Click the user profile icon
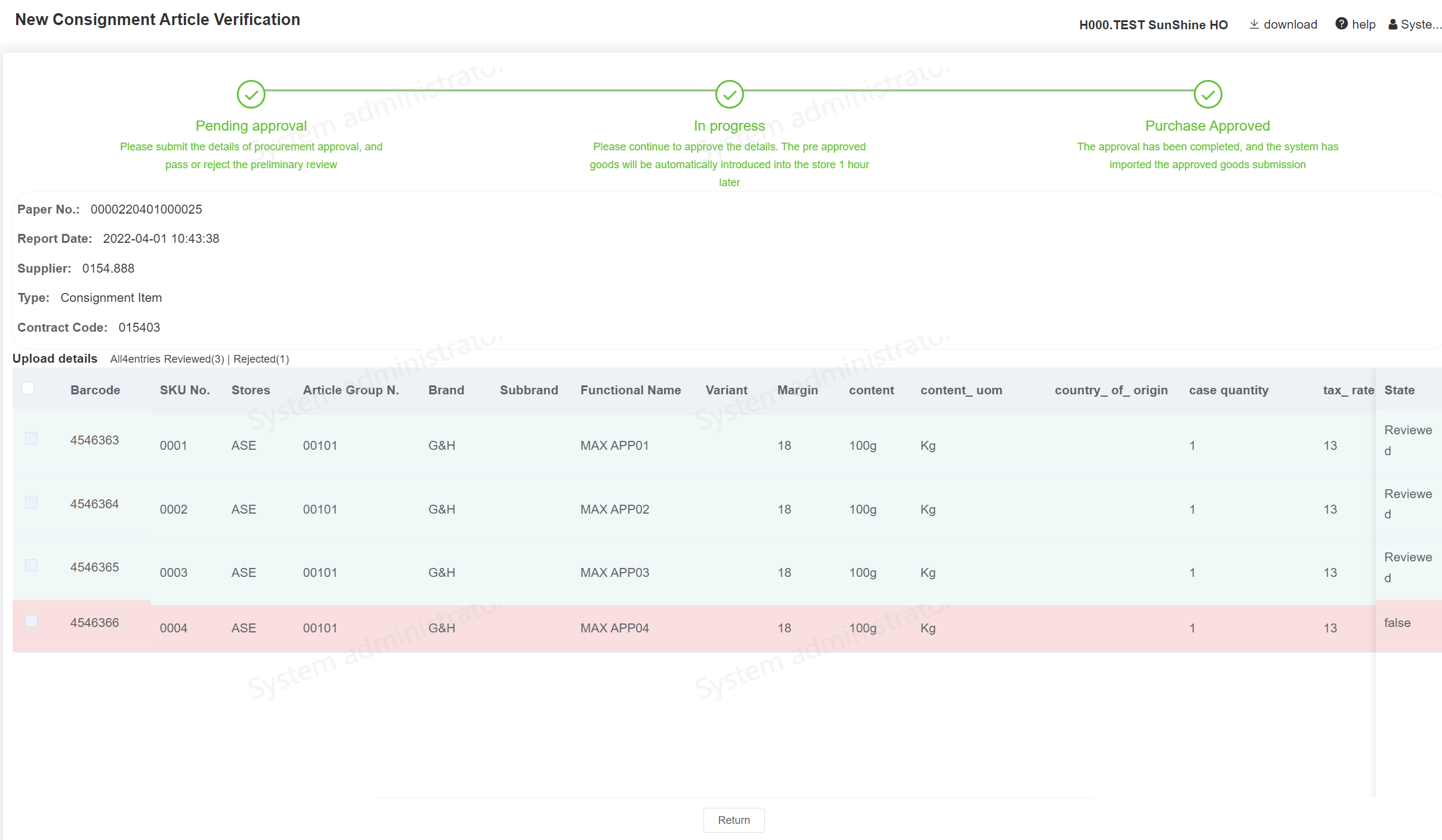1442x840 pixels. point(1392,24)
